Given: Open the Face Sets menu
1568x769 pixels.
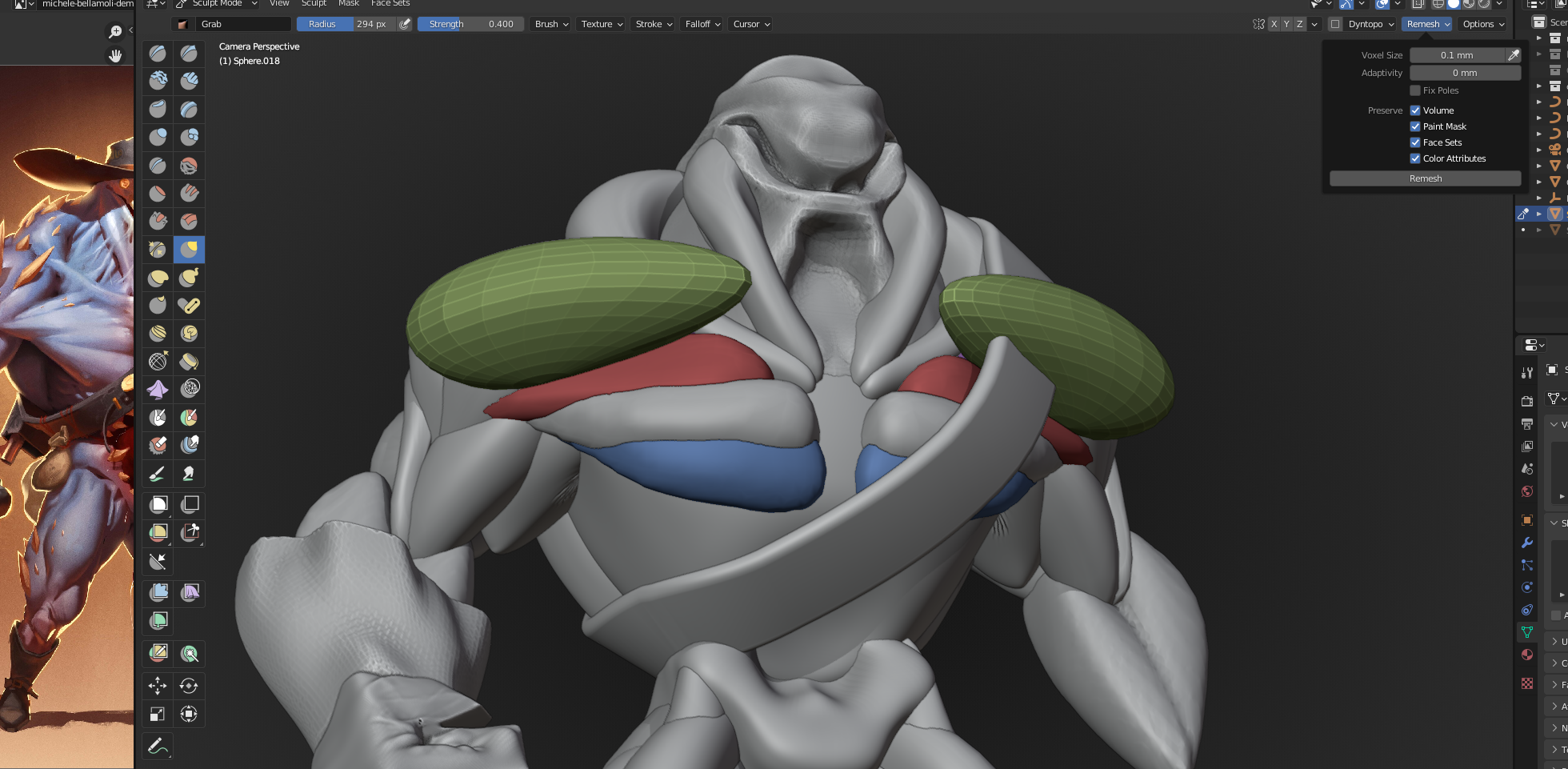Looking at the screenshot, I should 390,3.
